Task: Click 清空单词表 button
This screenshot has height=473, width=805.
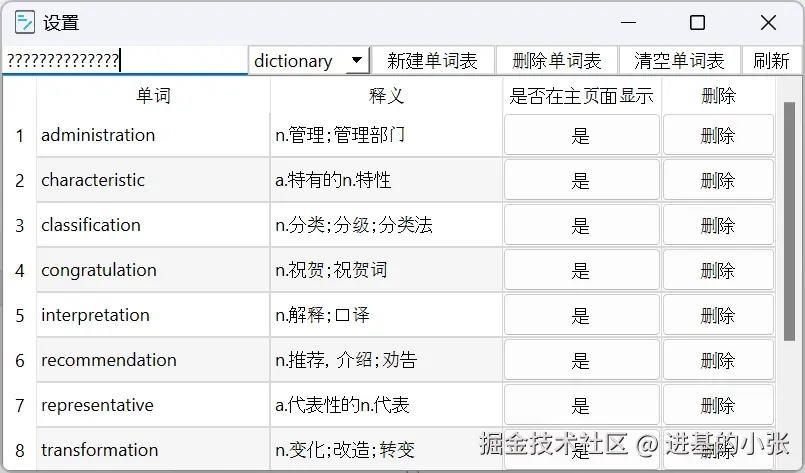Action: click(x=679, y=61)
